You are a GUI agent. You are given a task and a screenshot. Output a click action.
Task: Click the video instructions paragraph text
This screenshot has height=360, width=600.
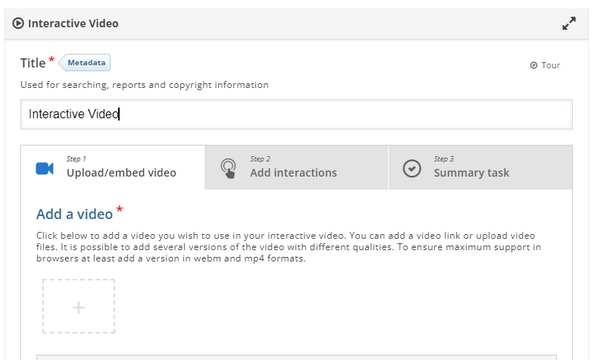coord(289,247)
